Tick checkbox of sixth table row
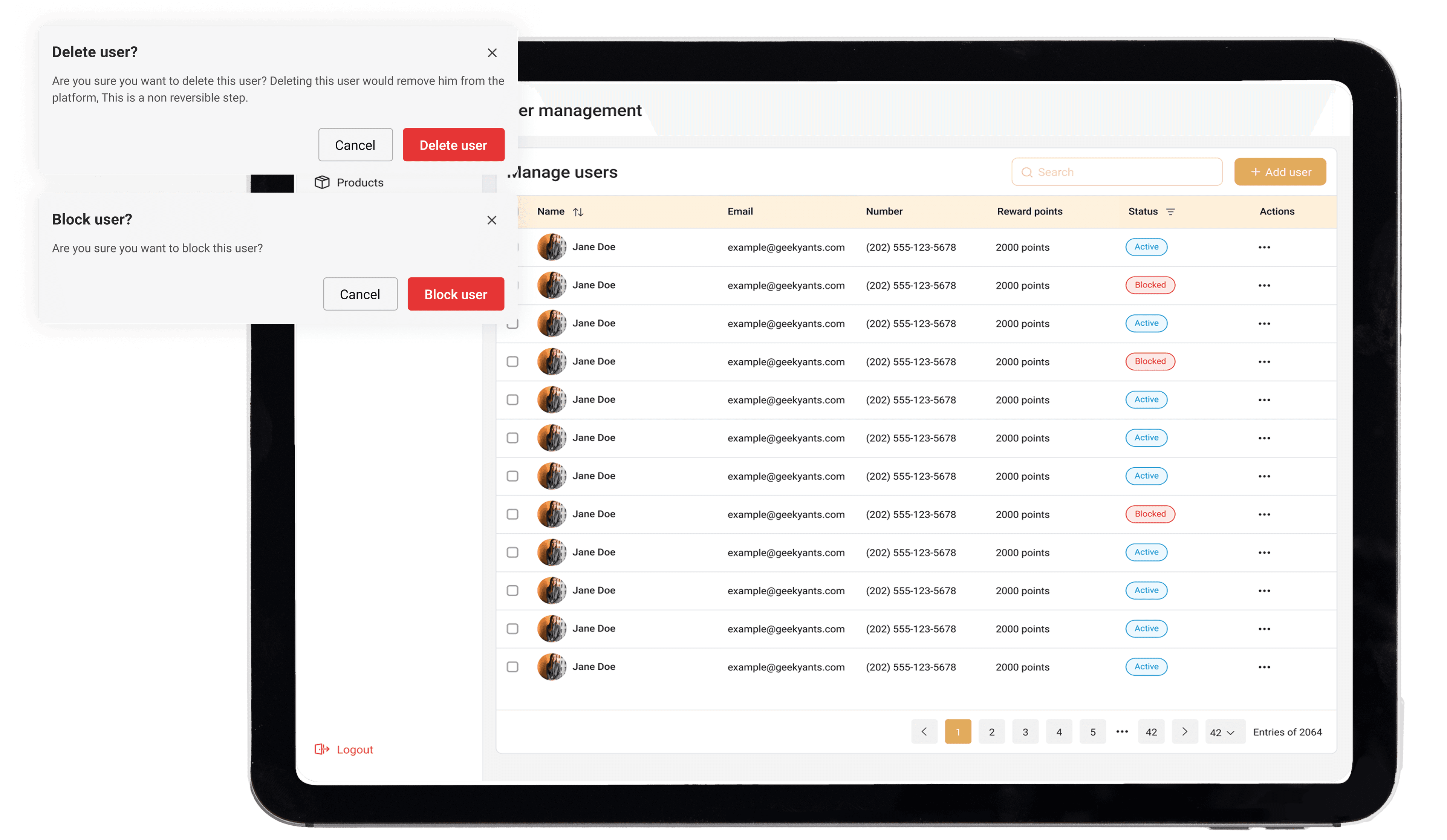This screenshot has height=840, width=1447. [x=513, y=438]
